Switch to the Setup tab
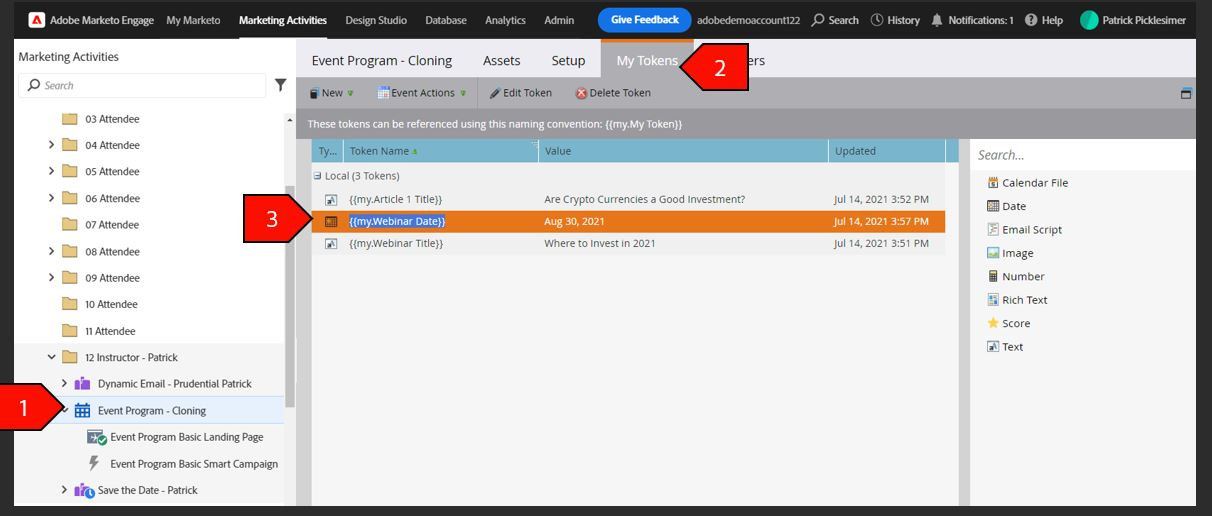Viewport: 1212px width, 516px height. (x=569, y=60)
